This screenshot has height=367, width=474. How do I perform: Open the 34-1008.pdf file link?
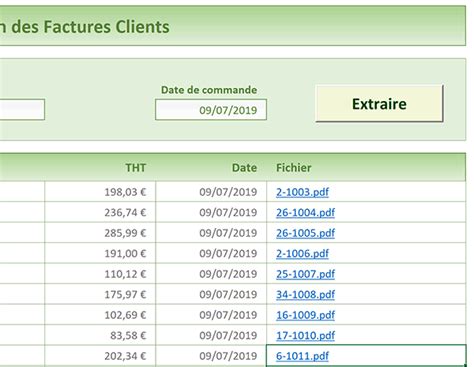coord(305,295)
